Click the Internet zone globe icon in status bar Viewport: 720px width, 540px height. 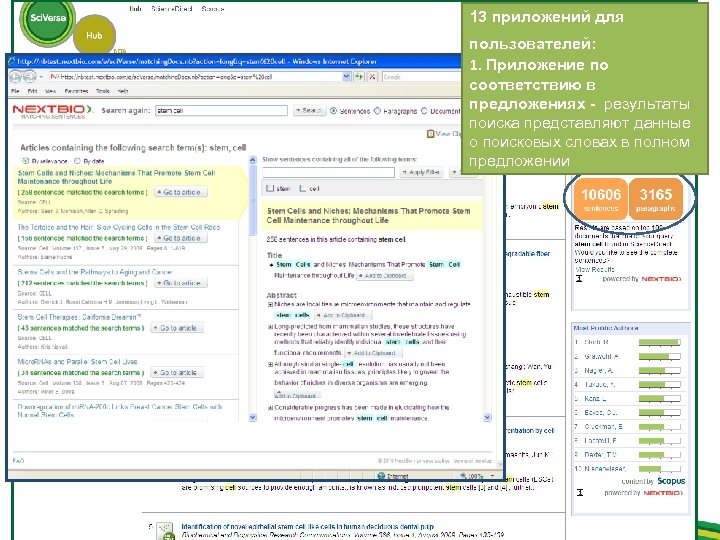(x=381, y=476)
